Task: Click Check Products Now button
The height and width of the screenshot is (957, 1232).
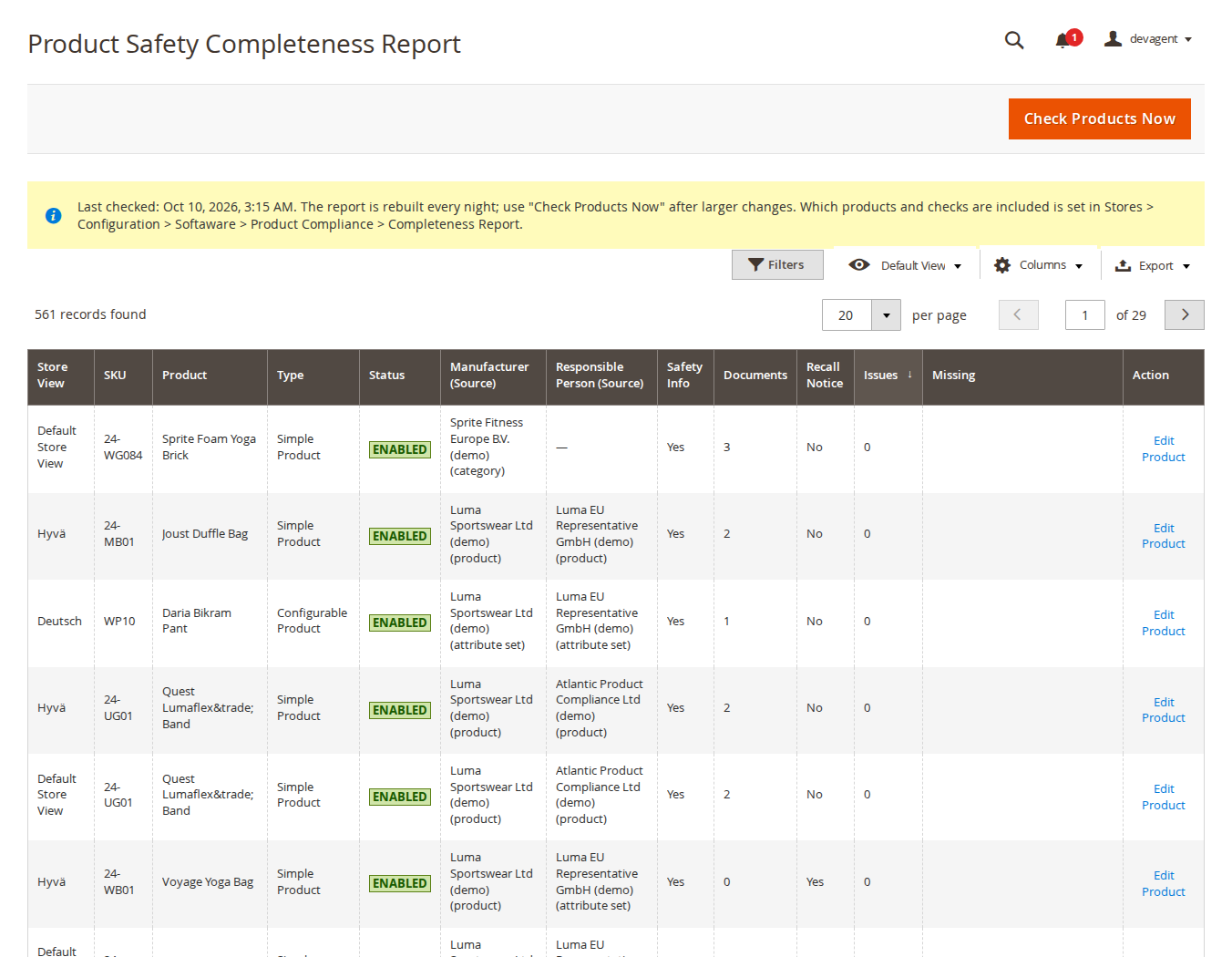Action: click(1099, 118)
